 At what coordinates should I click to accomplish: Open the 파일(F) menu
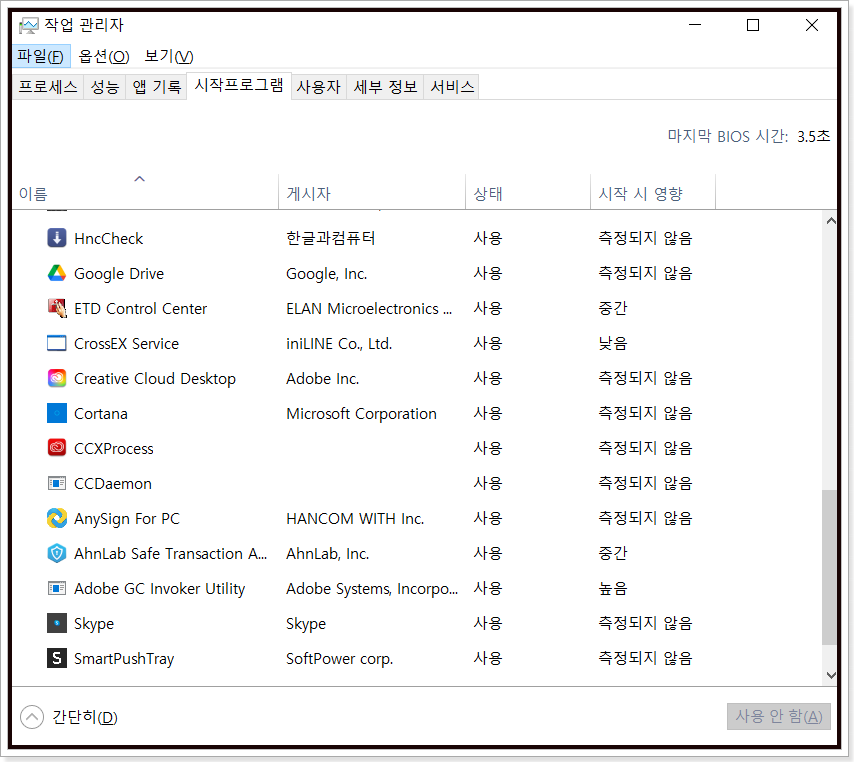pos(41,56)
